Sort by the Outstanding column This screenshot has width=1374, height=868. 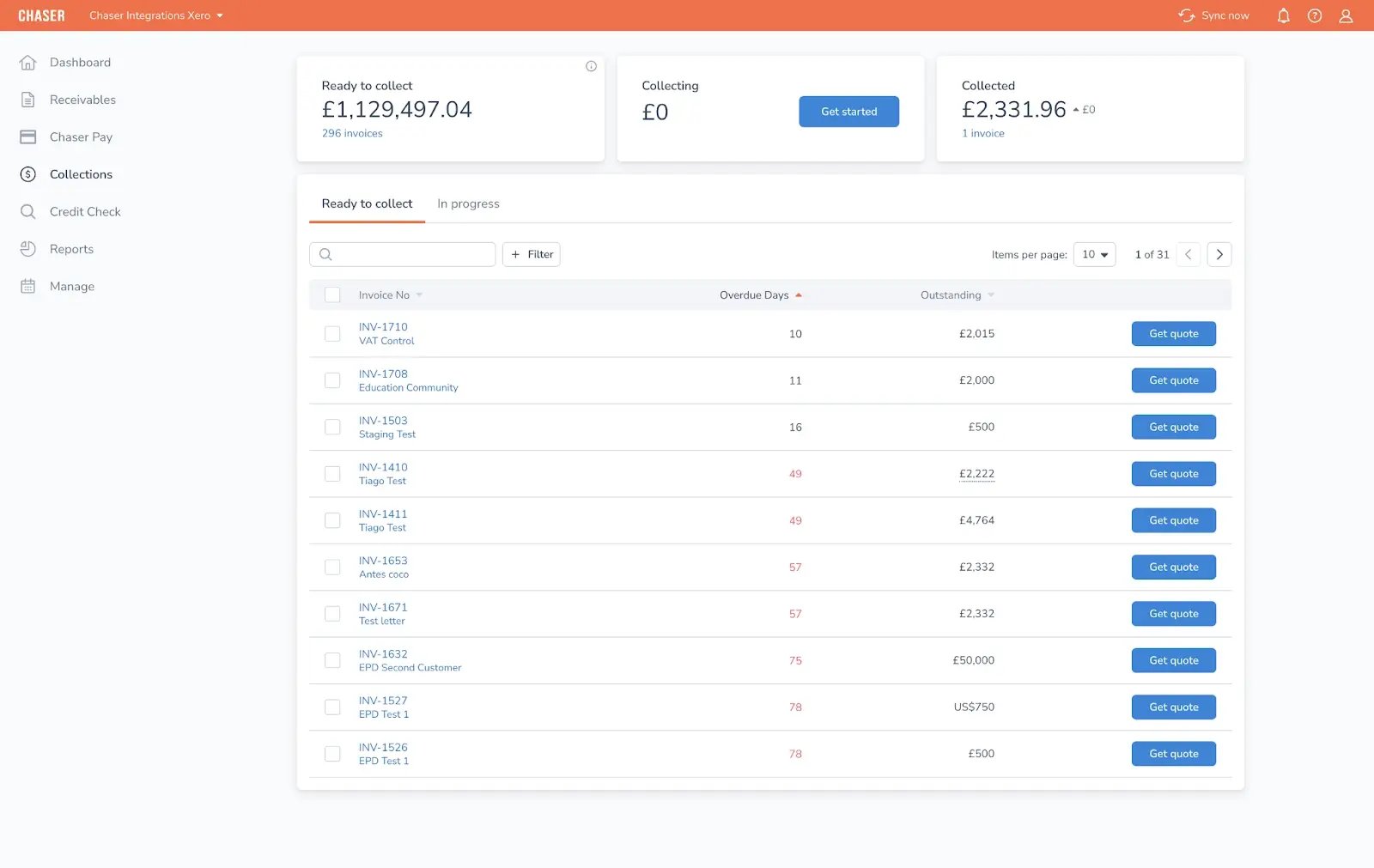point(951,295)
